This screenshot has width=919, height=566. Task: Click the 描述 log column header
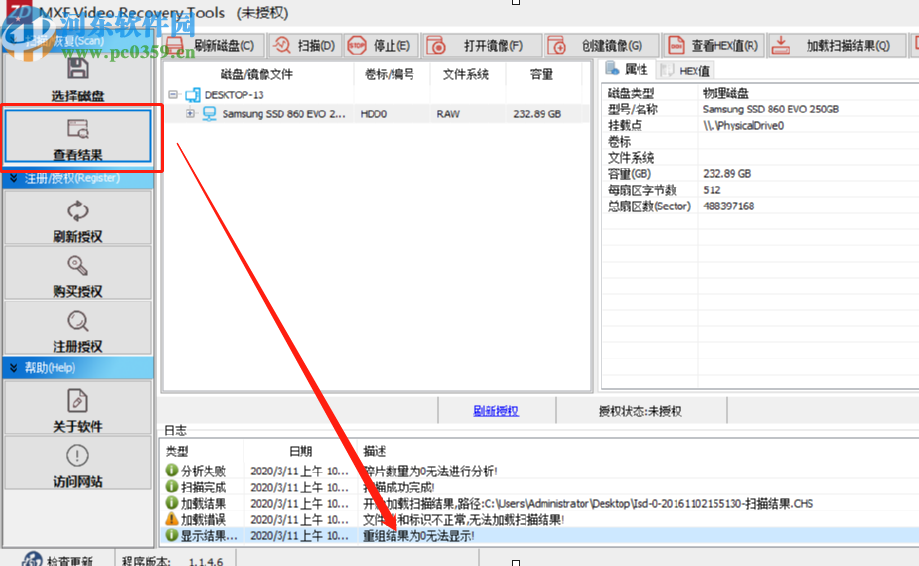pyautogui.click(x=375, y=451)
